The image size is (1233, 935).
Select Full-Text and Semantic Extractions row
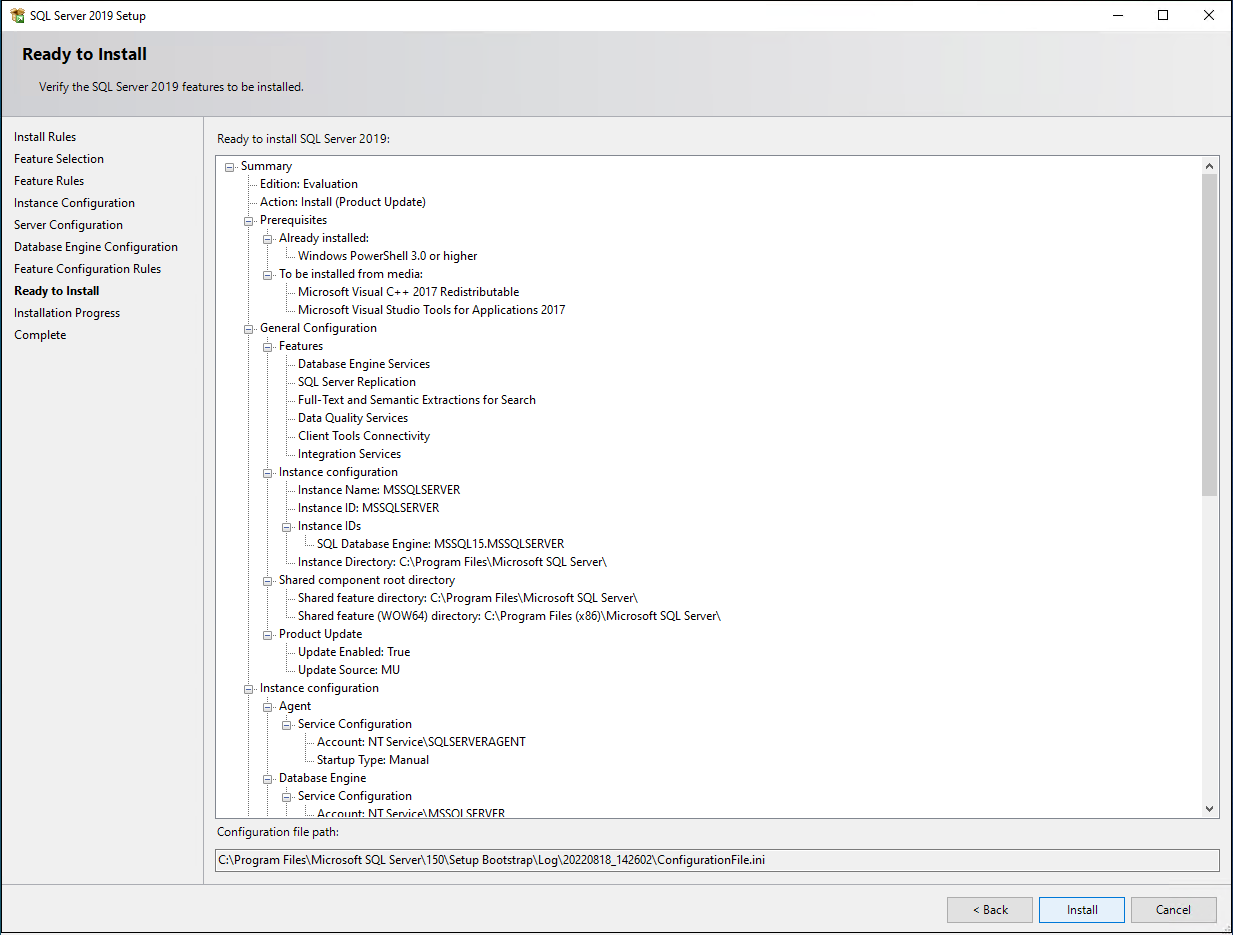[x=417, y=400]
